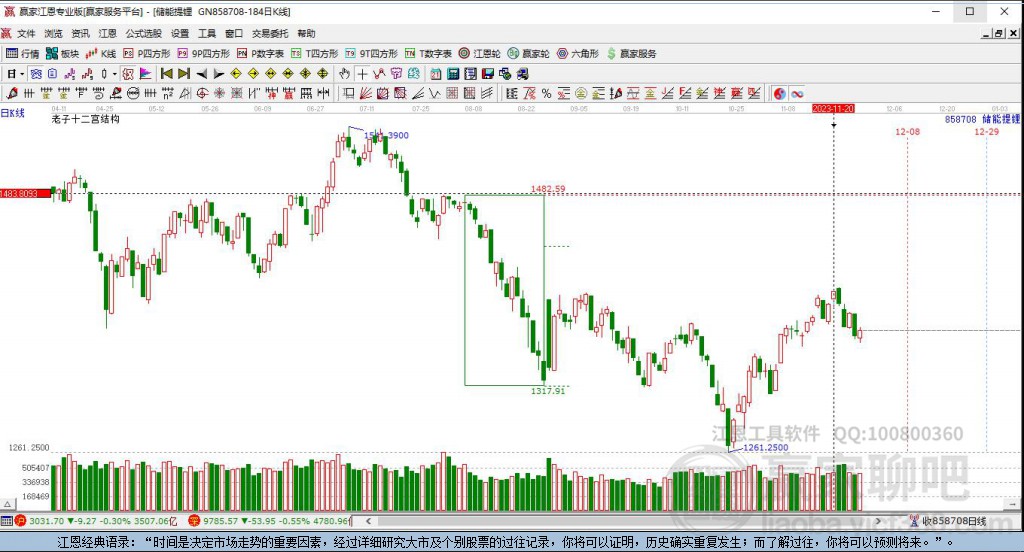Click the black left-arrow step-back icon
Screen dimensions: 1024x552
[202, 74]
